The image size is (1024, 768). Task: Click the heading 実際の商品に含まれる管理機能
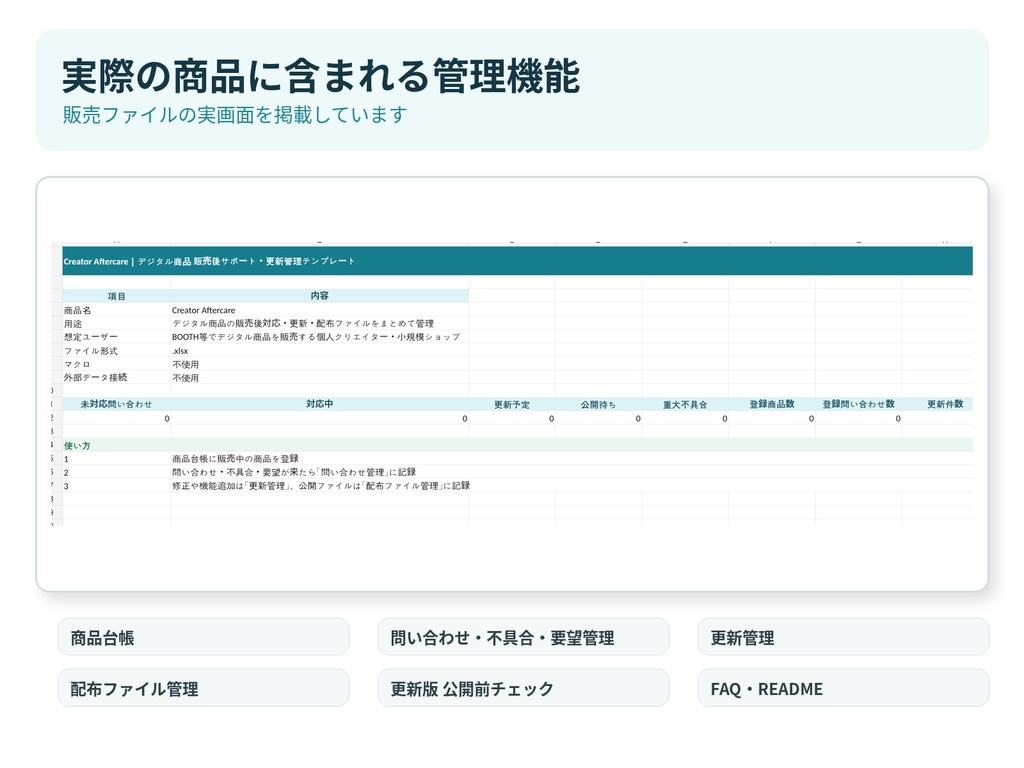[321, 76]
